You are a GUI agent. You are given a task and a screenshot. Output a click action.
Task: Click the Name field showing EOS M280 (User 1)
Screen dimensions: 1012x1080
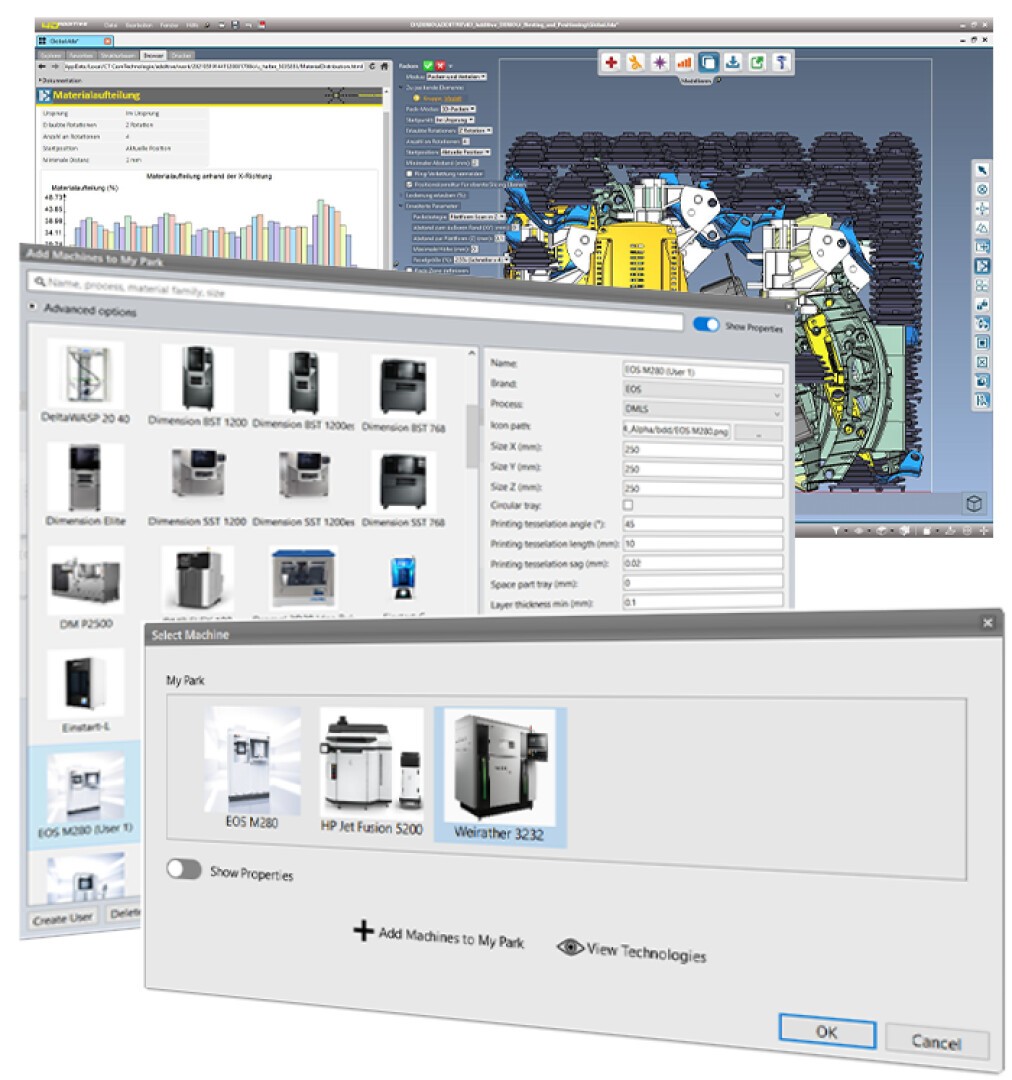coord(702,372)
